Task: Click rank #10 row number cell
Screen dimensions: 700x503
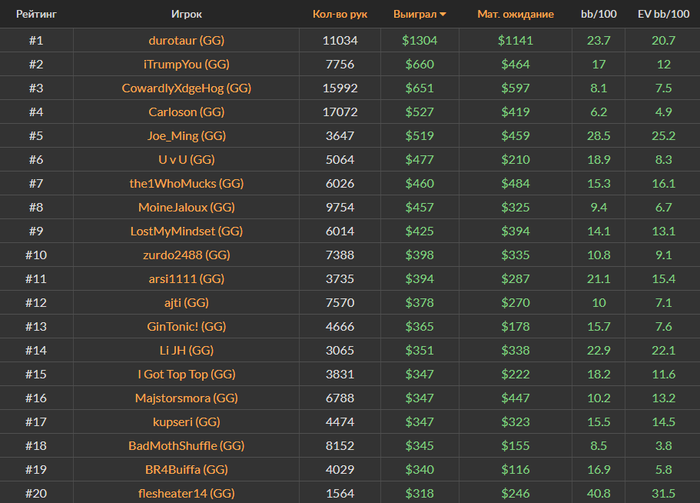Action: 35,255
